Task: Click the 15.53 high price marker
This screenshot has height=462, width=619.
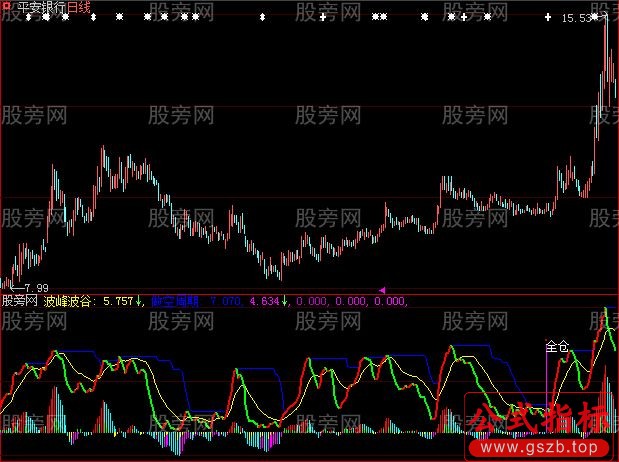Action: point(574,19)
